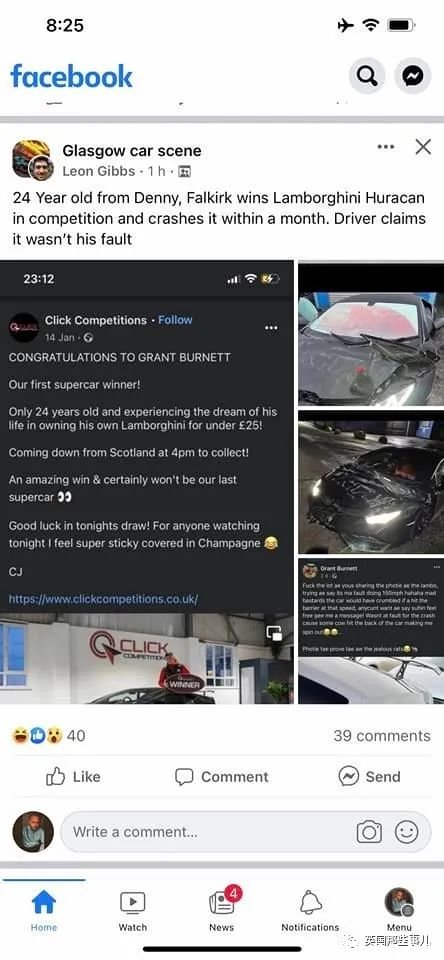
Task: Switch to the Home tab
Action: point(43,911)
